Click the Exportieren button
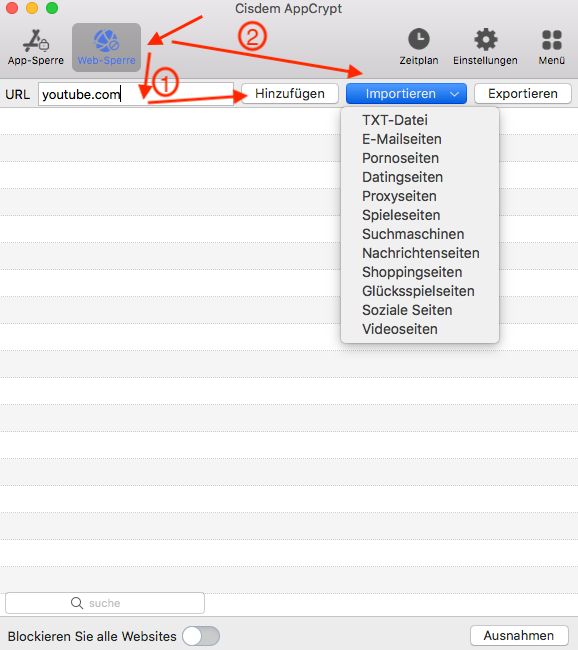 click(x=523, y=94)
